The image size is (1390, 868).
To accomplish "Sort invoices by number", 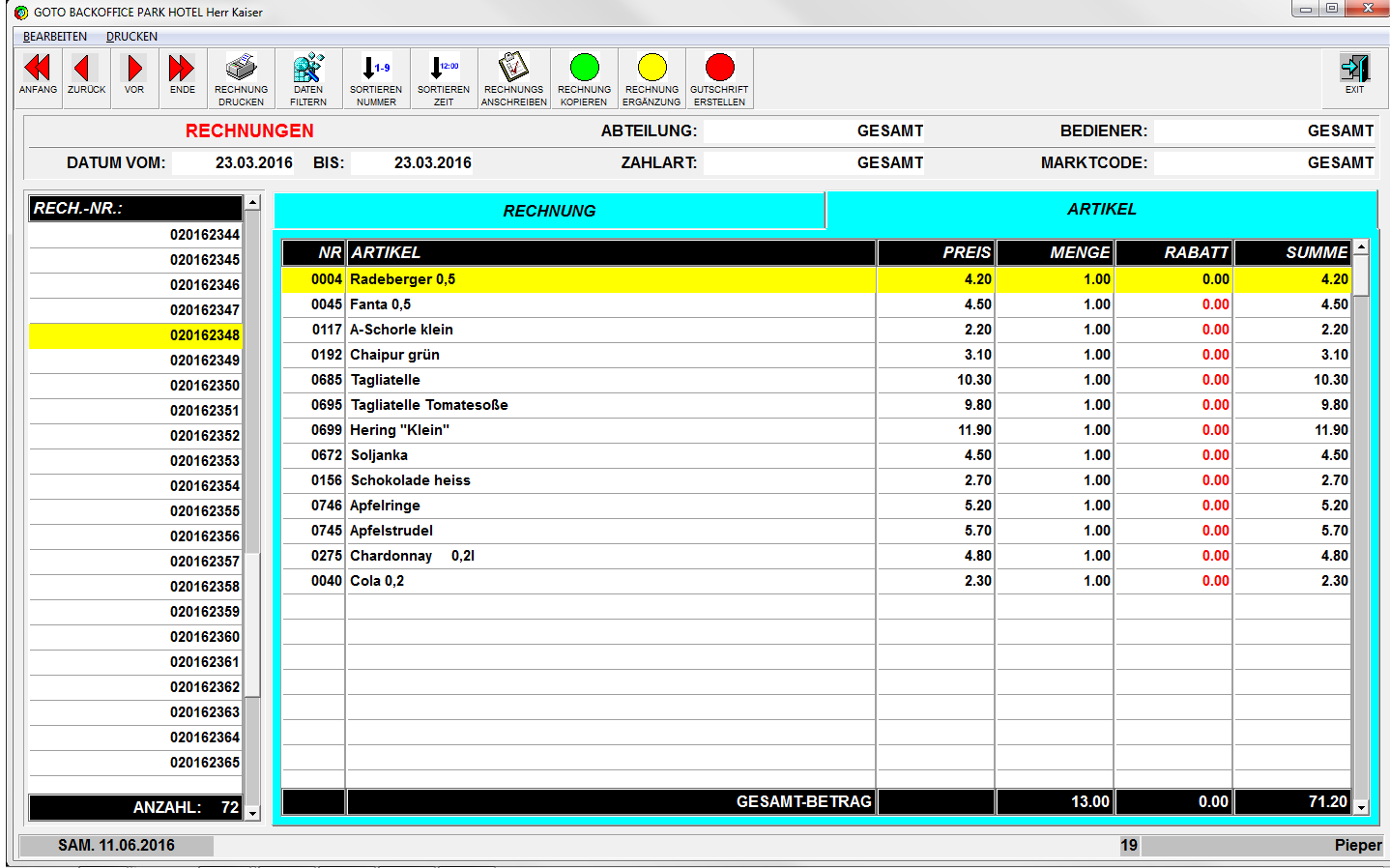I will pos(376,78).
